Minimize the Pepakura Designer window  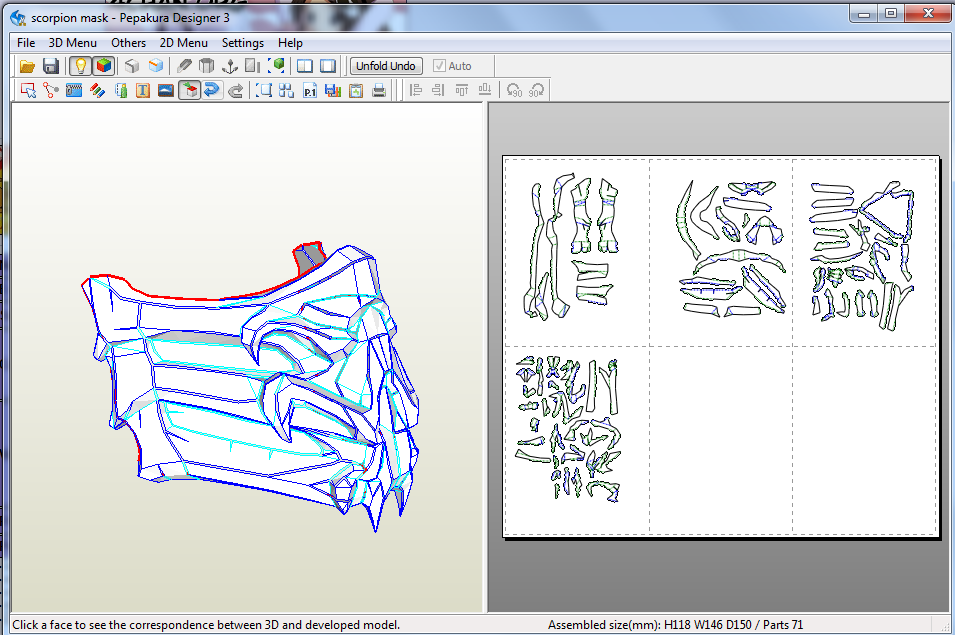tap(863, 13)
